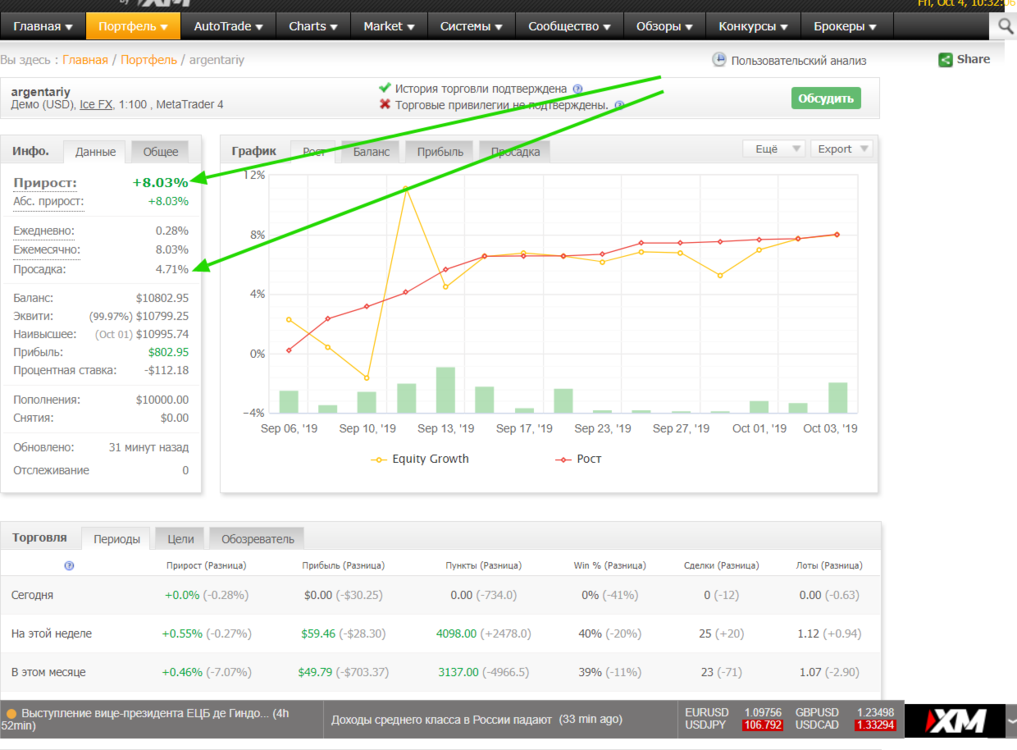Click the account name argentariy heading
This screenshot has width=1017, height=750.
pyautogui.click(x=41, y=91)
